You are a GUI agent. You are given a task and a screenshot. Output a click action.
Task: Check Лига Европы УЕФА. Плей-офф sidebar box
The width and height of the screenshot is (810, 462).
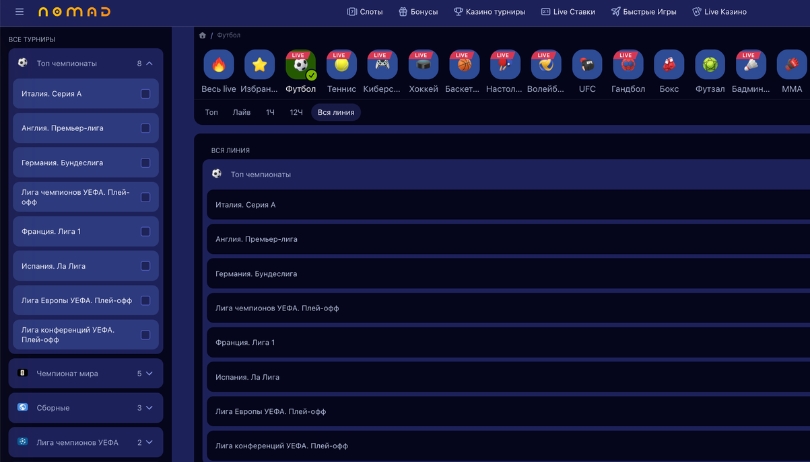[x=145, y=300]
